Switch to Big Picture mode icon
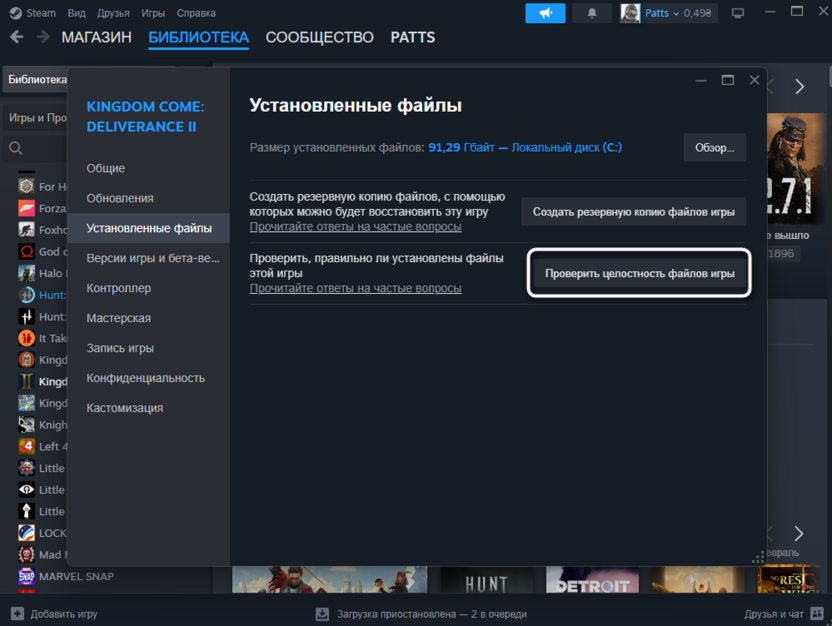This screenshot has width=832, height=626. [x=738, y=13]
